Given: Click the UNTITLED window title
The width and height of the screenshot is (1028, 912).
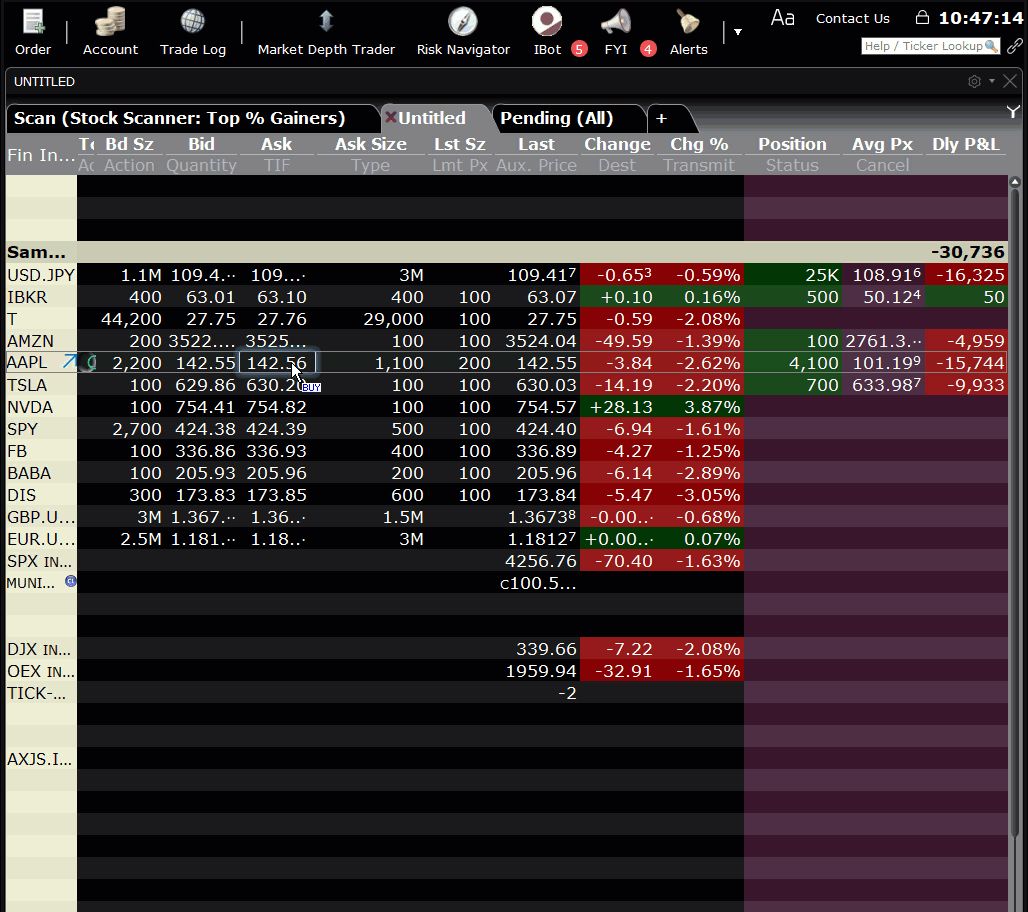Looking at the screenshot, I should [45, 81].
